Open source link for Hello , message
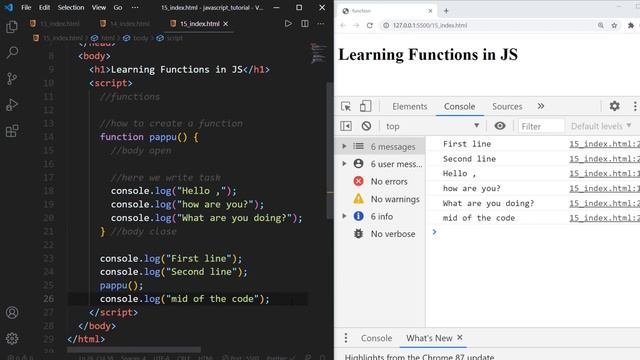The image size is (640, 360). (x=604, y=173)
